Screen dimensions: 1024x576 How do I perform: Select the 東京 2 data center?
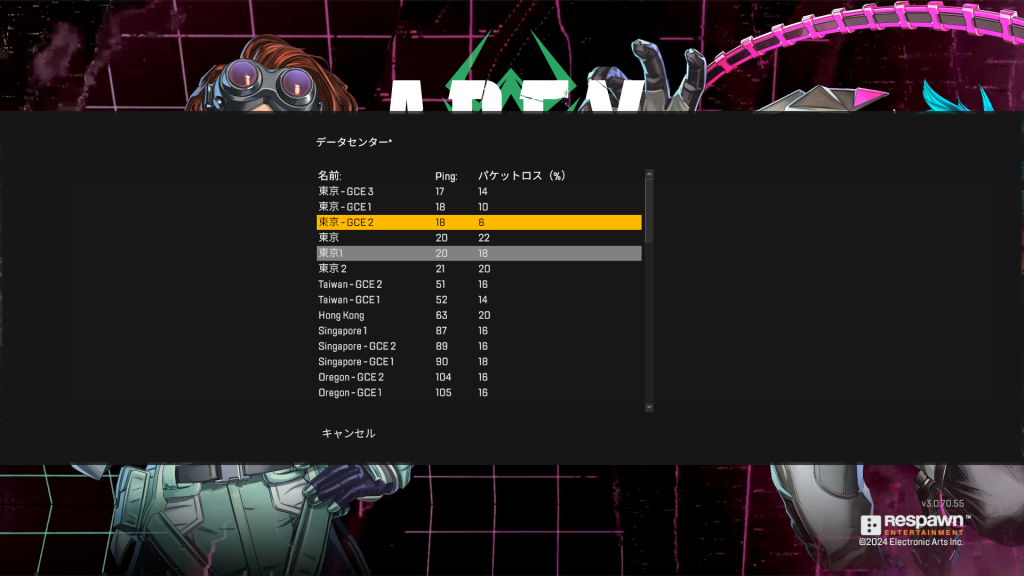[x=333, y=269]
